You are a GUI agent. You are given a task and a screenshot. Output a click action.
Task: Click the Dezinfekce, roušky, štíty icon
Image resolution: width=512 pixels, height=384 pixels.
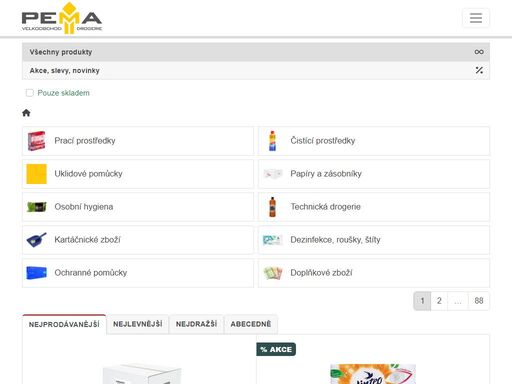273,240
